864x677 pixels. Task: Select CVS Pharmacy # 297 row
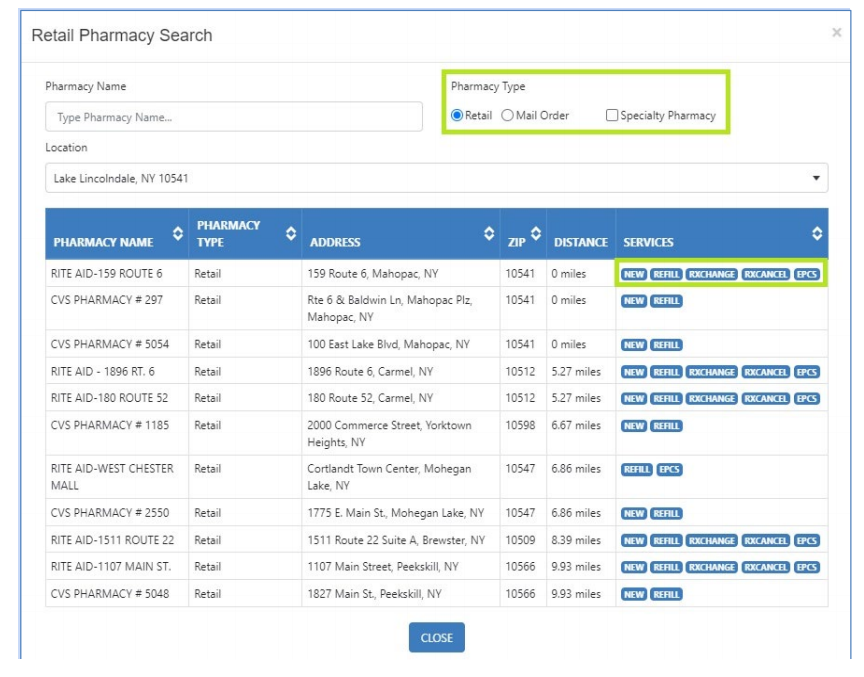pos(436,308)
